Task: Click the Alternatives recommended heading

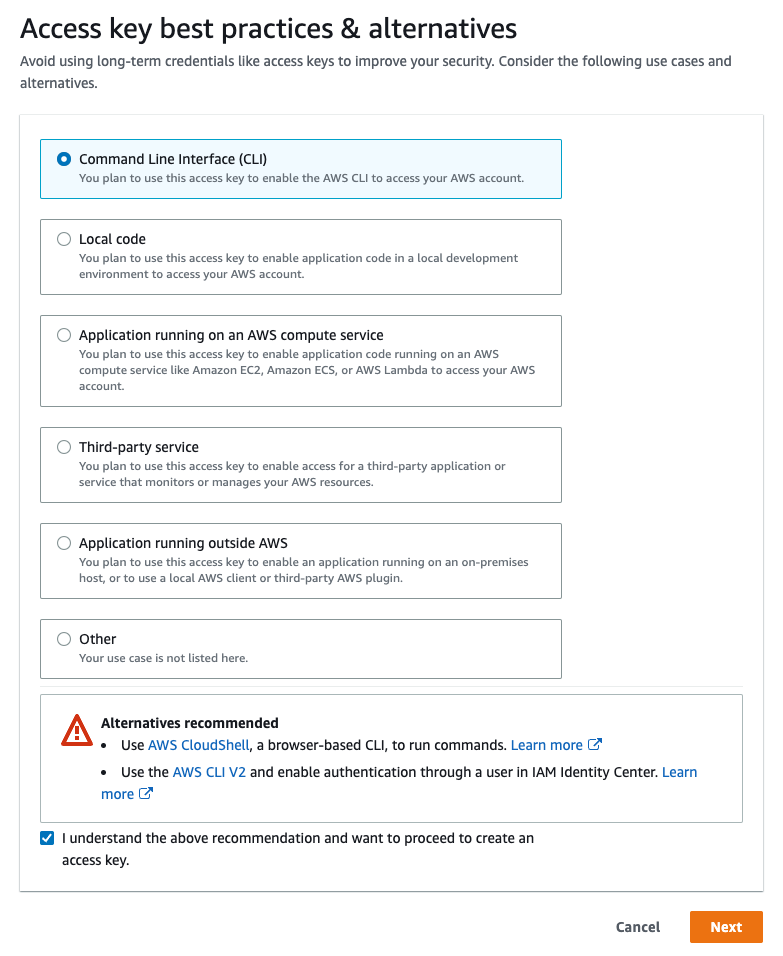Action: (190, 723)
